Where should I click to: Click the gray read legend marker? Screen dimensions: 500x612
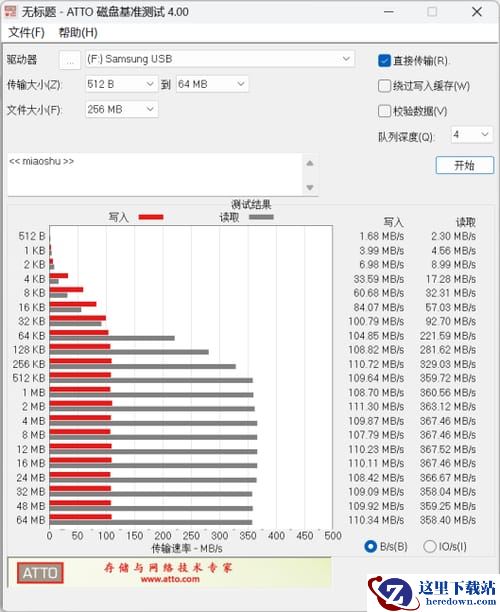pos(261,217)
